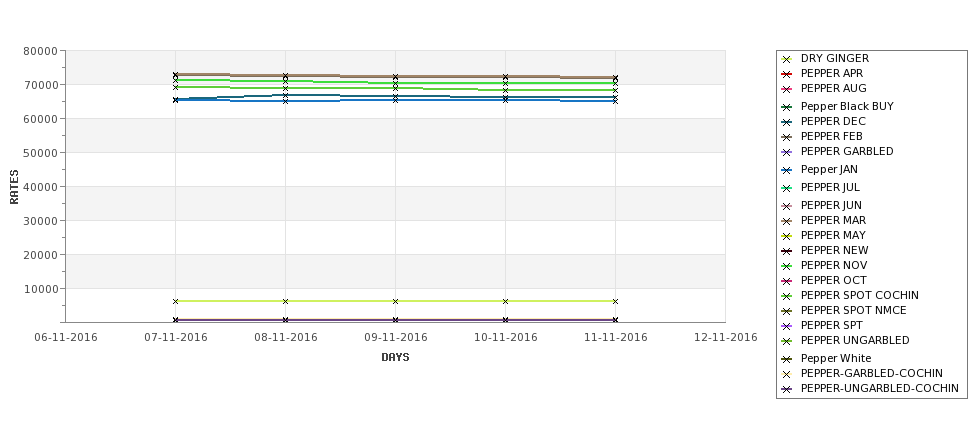Click the DAYS x-axis title
975x429 pixels.
395,358
